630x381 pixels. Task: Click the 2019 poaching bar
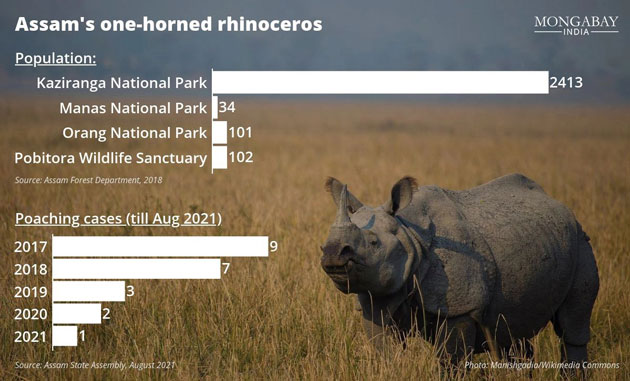coord(89,291)
